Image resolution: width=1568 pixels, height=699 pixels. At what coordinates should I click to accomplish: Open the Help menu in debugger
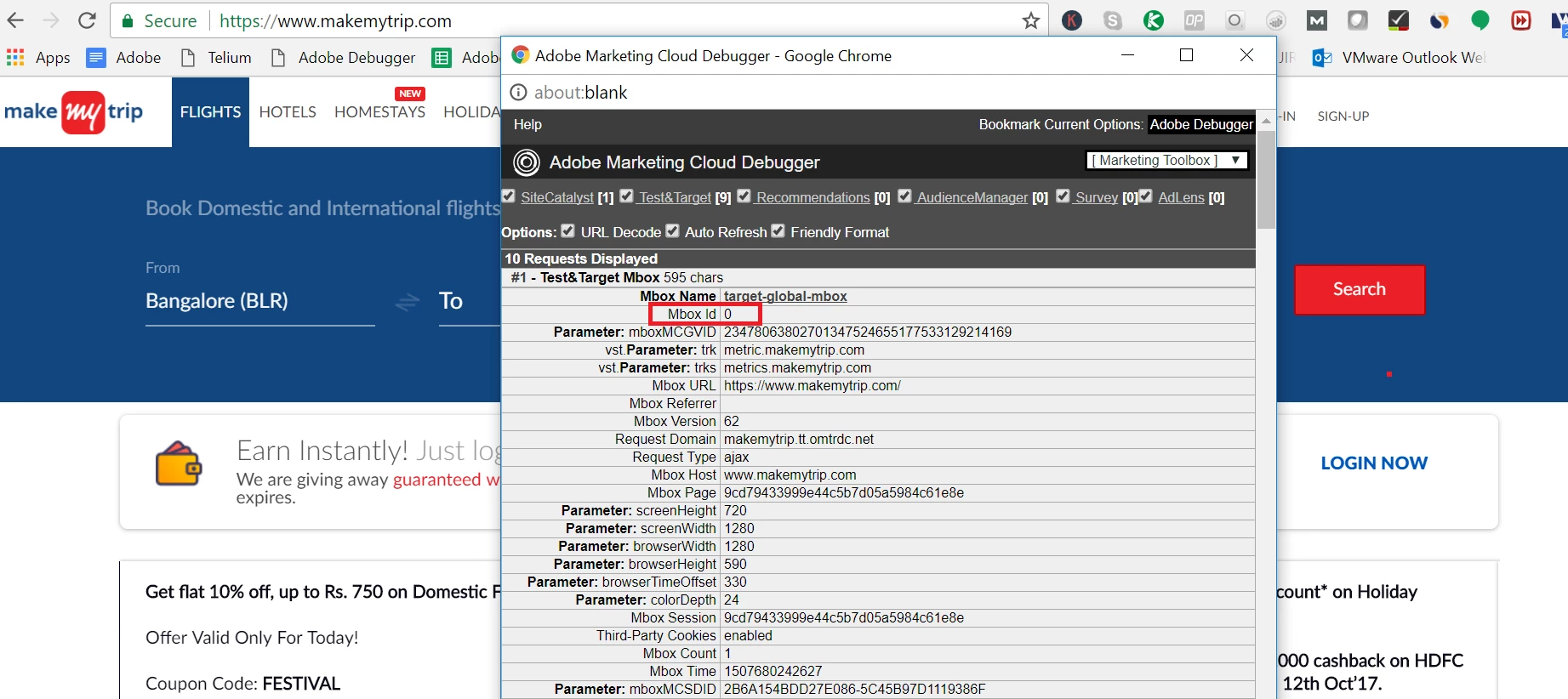(527, 124)
